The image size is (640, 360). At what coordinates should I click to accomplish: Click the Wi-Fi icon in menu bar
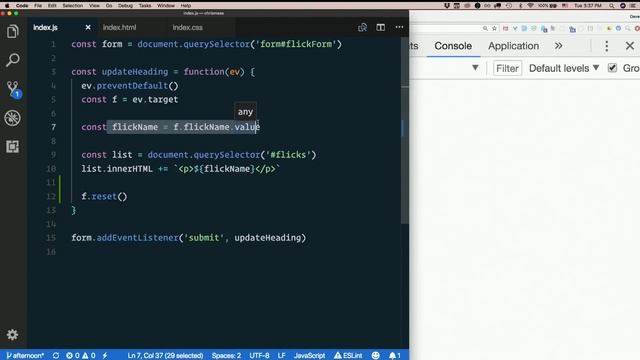coord(530,6)
